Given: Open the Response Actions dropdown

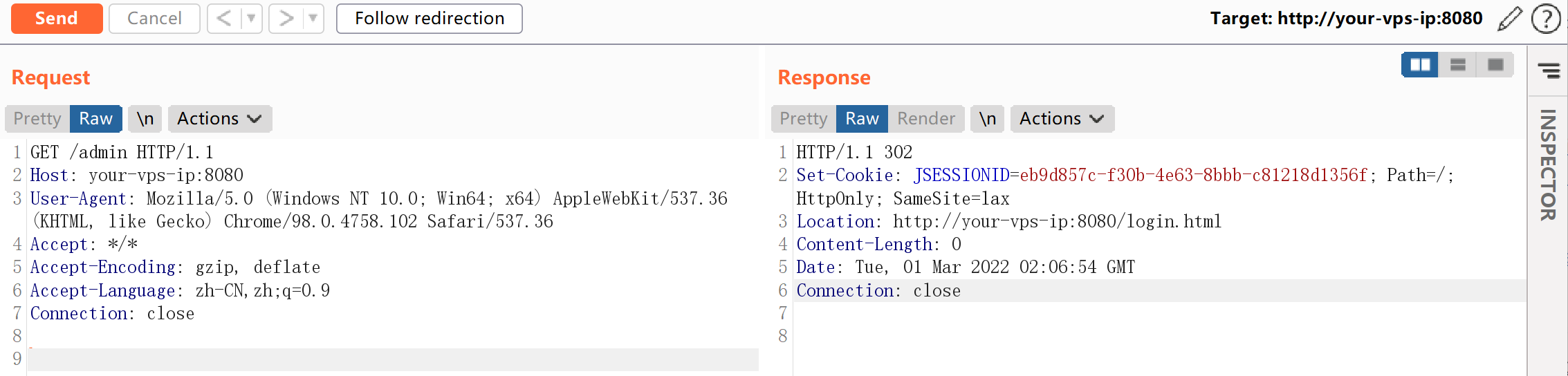Looking at the screenshot, I should pos(1062,119).
